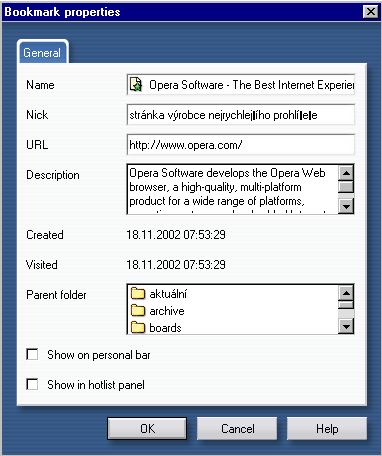Viewport: 382px width, 456px height.
Task: Switch to the General tab
Action: (42, 52)
